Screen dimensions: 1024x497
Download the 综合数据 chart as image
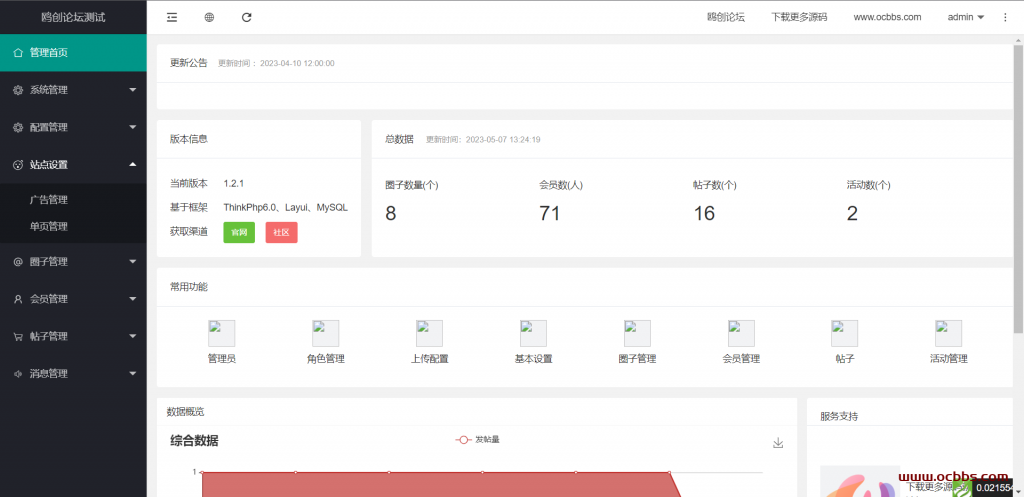[778, 443]
